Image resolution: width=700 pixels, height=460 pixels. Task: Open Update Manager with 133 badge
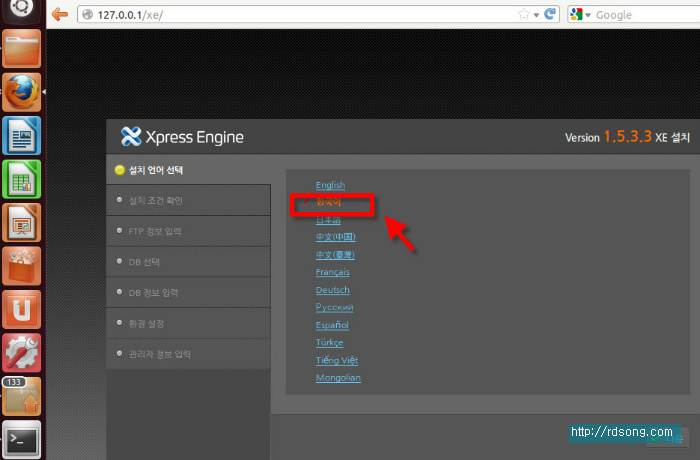tap(21, 396)
